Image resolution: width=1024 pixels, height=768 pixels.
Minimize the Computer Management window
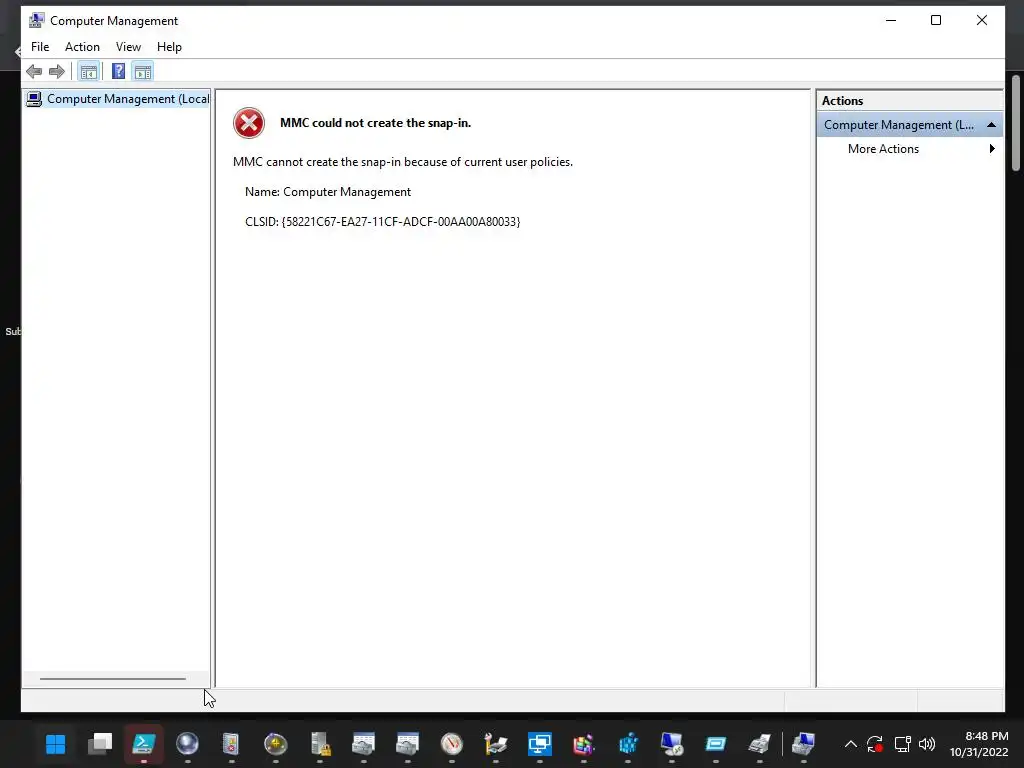point(891,20)
